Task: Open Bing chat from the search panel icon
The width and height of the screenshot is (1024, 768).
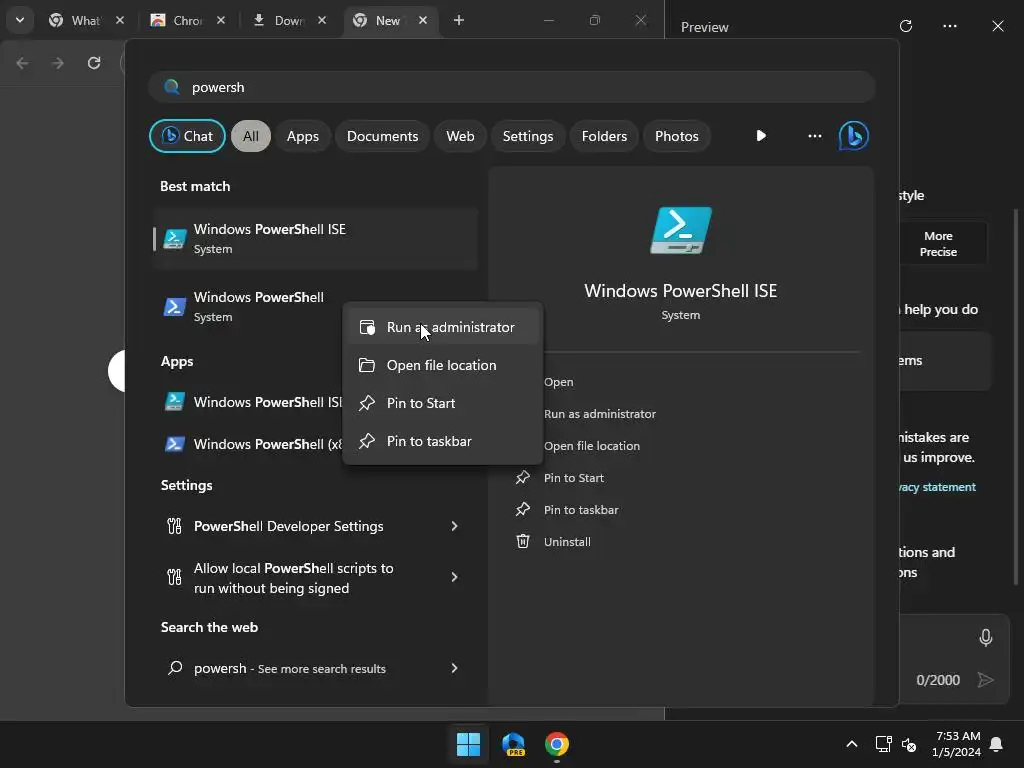Action: (854, 136)
